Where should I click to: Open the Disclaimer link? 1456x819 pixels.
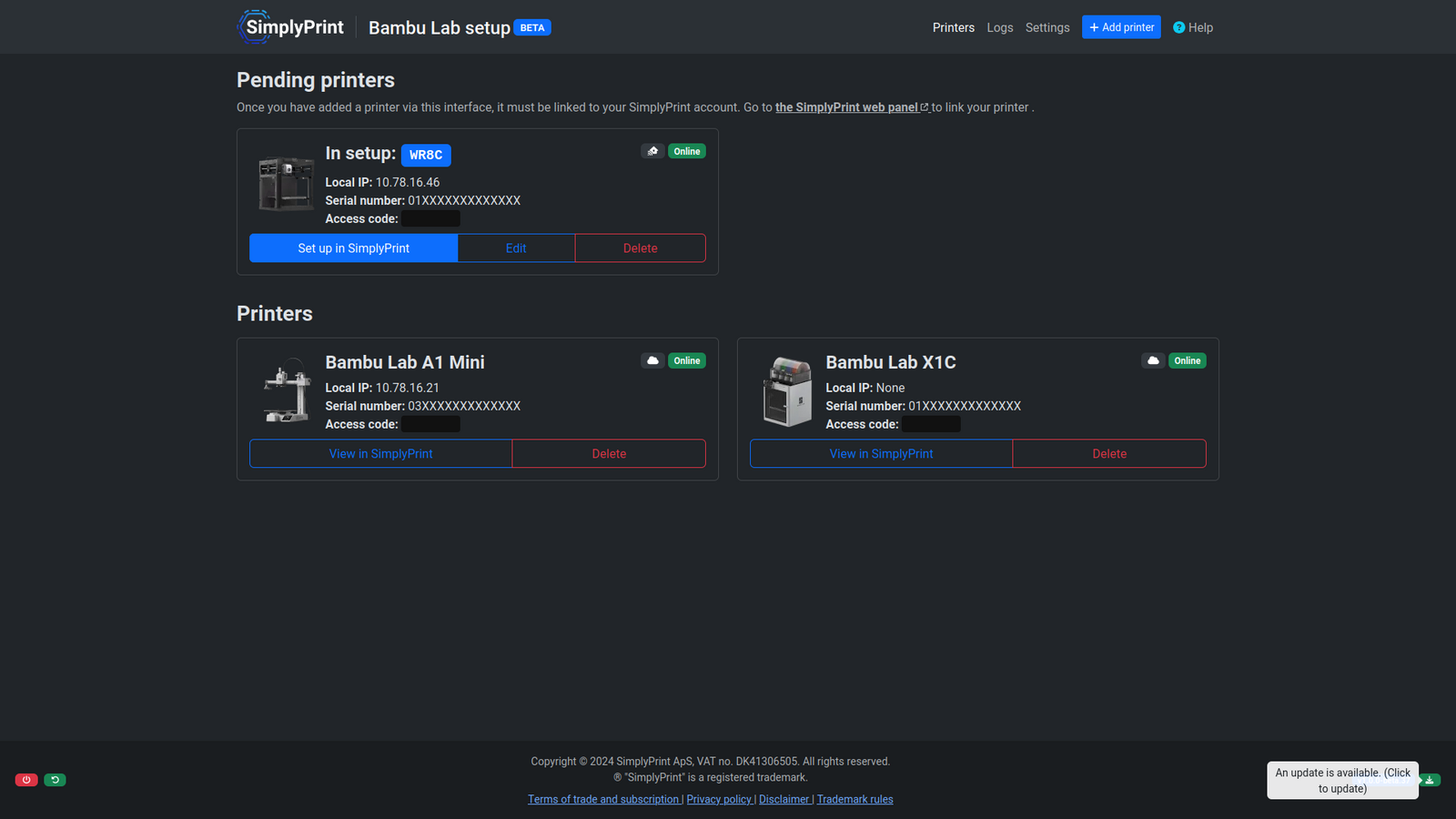coord(784,799)
